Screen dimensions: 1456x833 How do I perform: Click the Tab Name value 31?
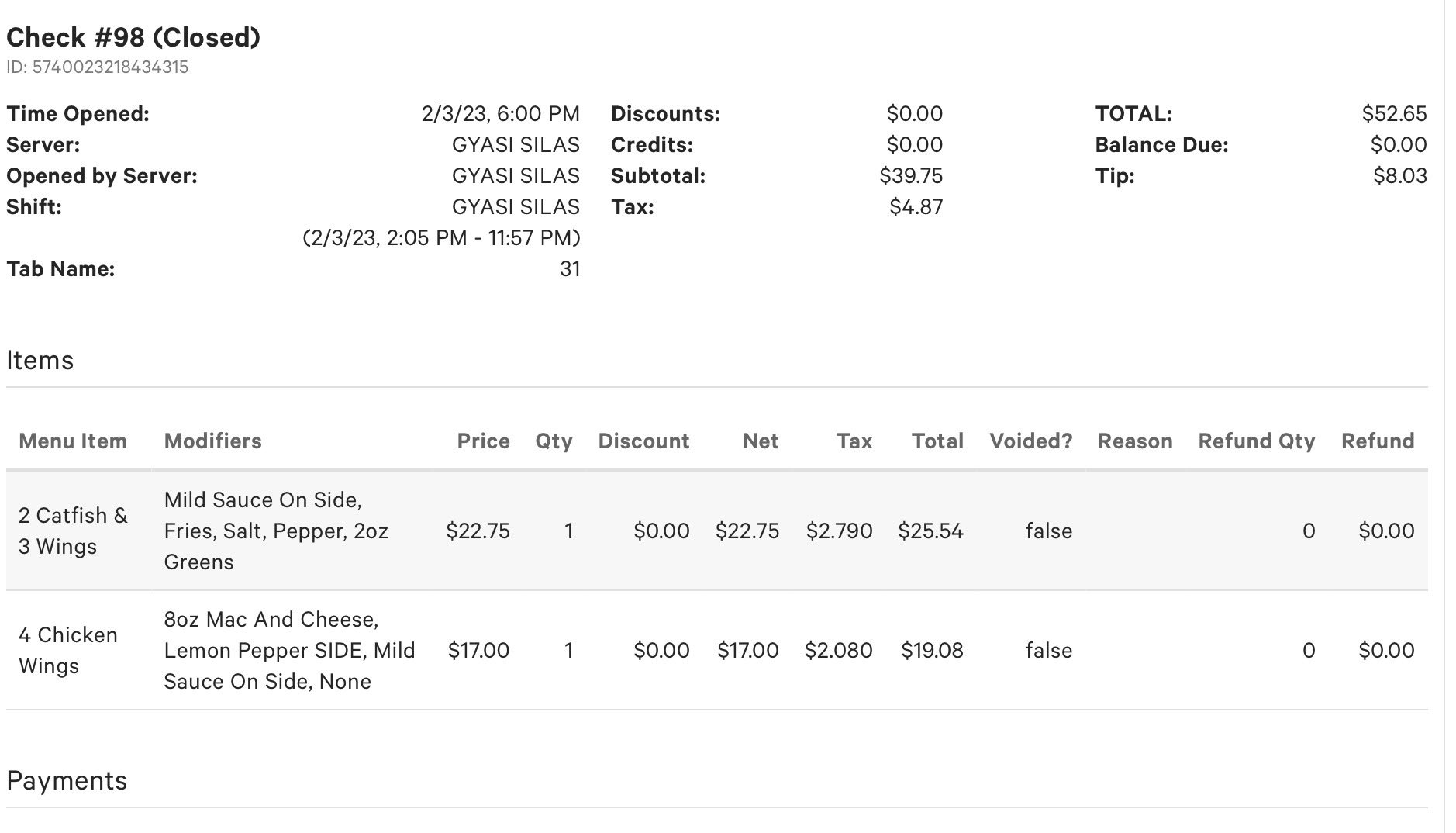pos(570,269)
